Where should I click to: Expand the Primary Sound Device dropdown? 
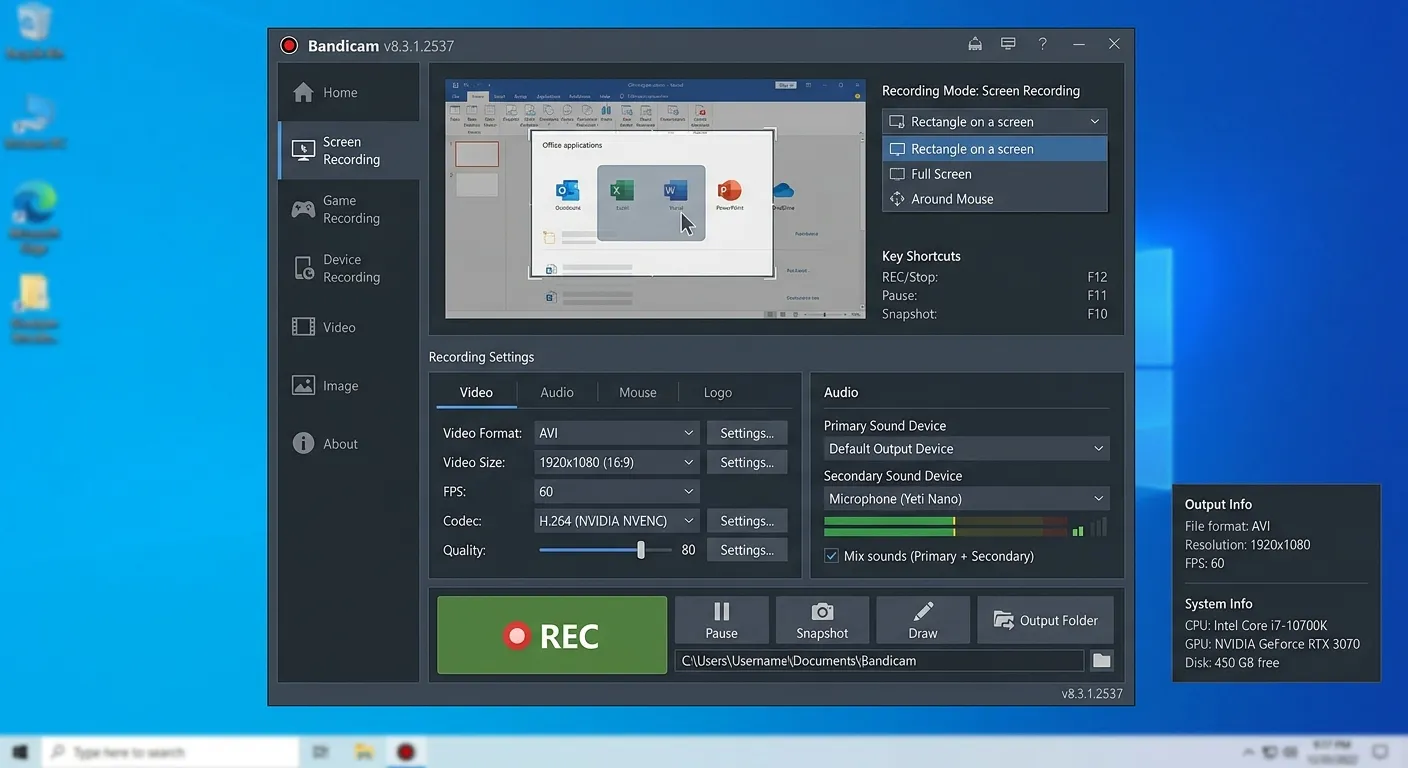pos(966,449)
